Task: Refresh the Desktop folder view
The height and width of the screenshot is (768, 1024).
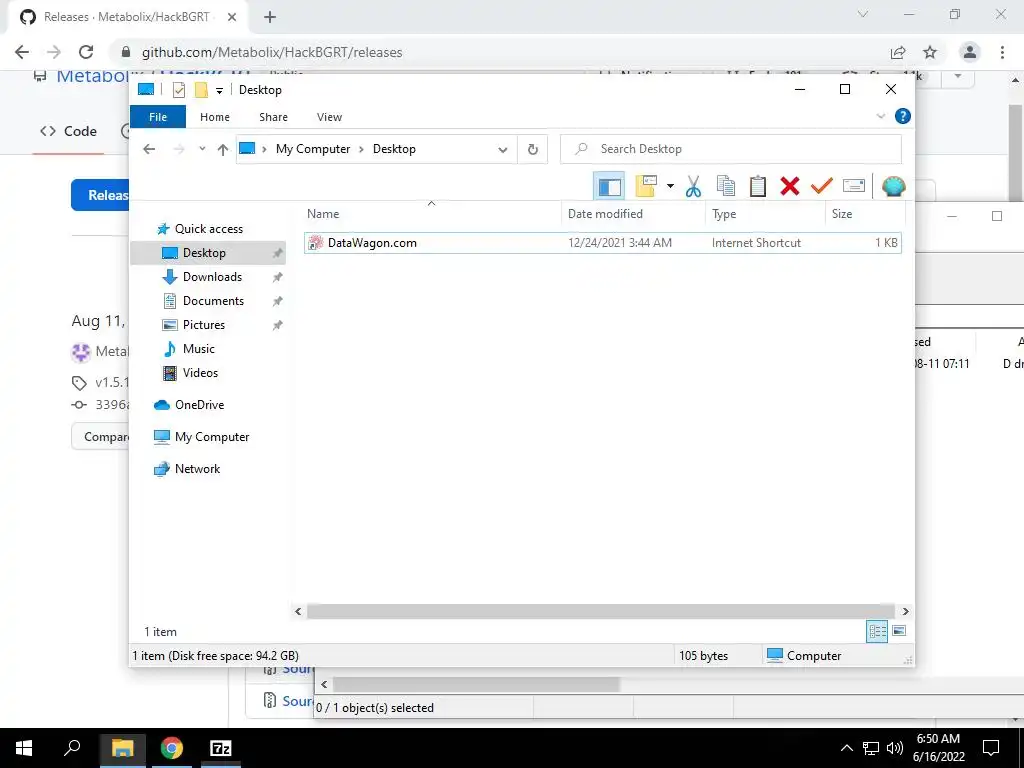Action: tap(533, 150)
